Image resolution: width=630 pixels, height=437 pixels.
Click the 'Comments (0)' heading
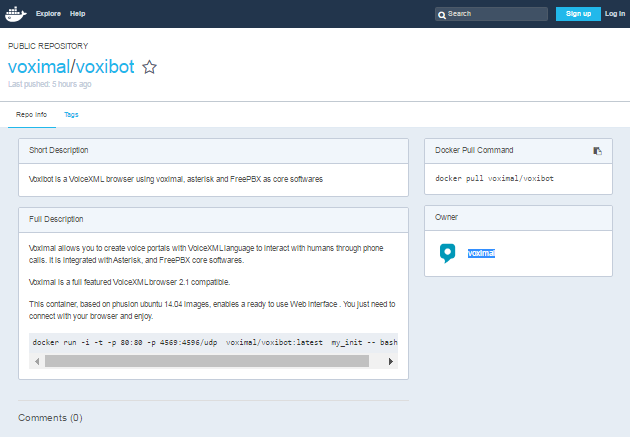pyautogui.click(x=50, y=418)
